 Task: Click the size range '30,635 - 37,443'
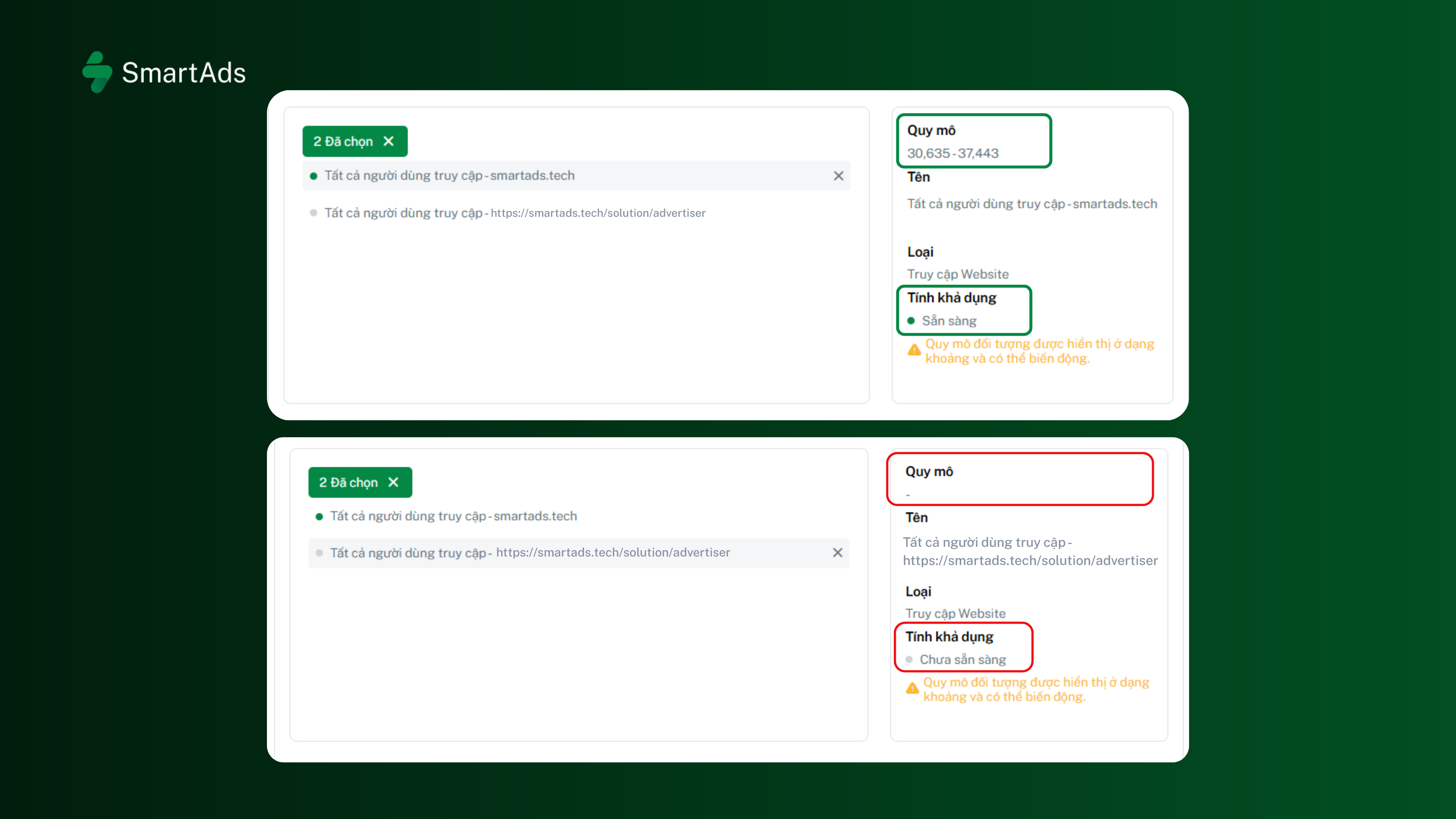953,153
